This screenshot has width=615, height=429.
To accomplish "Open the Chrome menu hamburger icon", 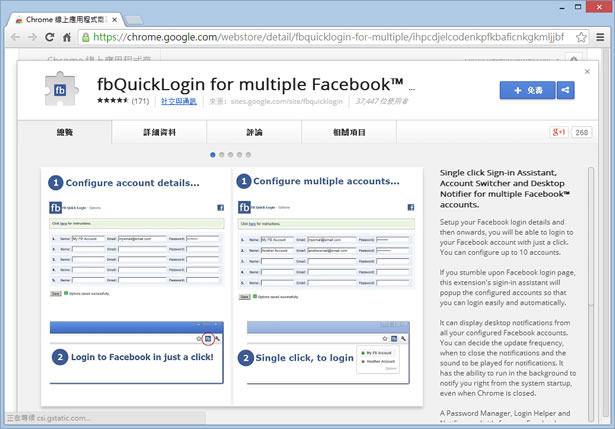I will [x=600, y=37].
